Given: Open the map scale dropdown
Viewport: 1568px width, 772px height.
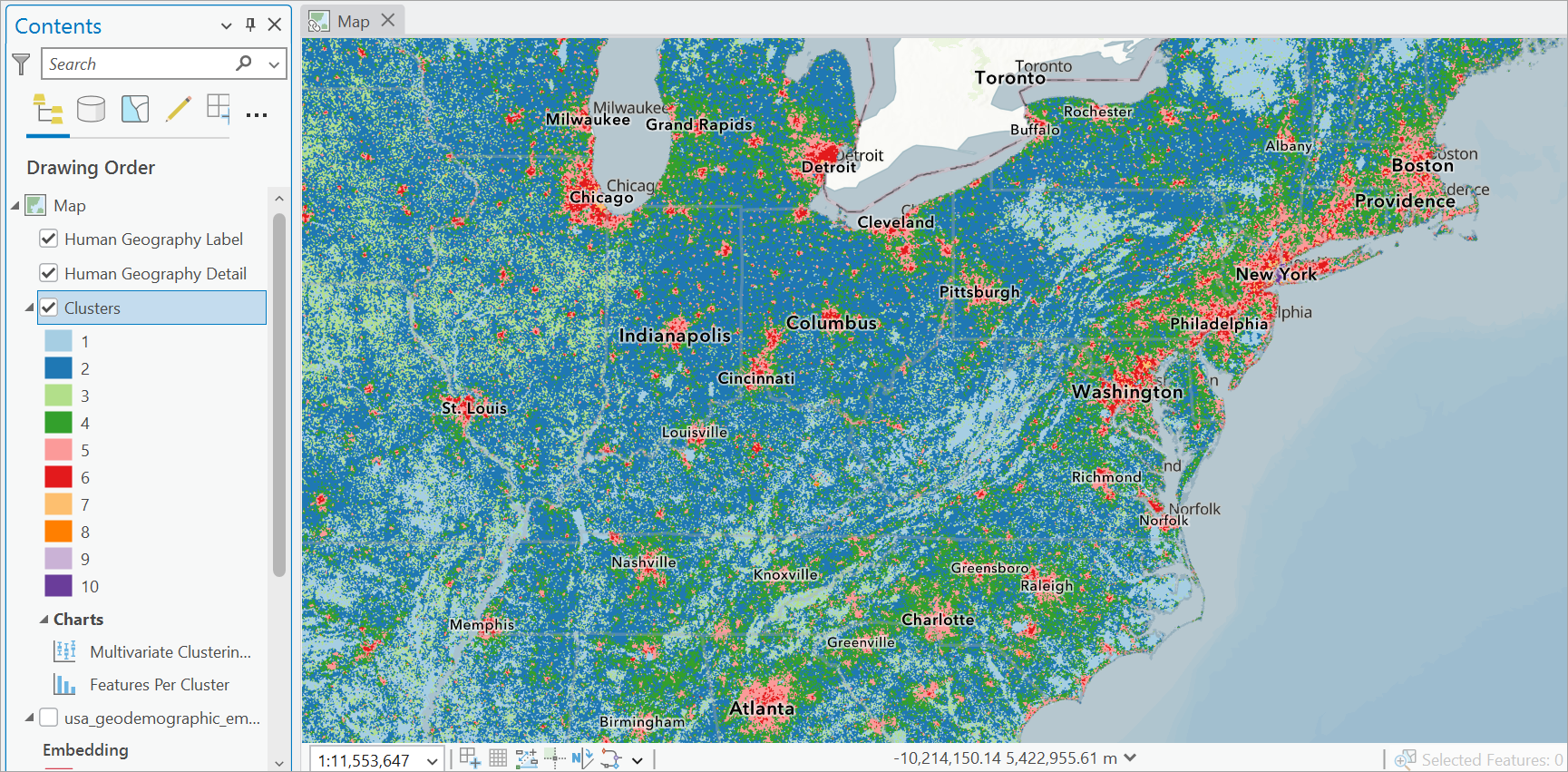Looking at the screenshot, I should [433, 760].
